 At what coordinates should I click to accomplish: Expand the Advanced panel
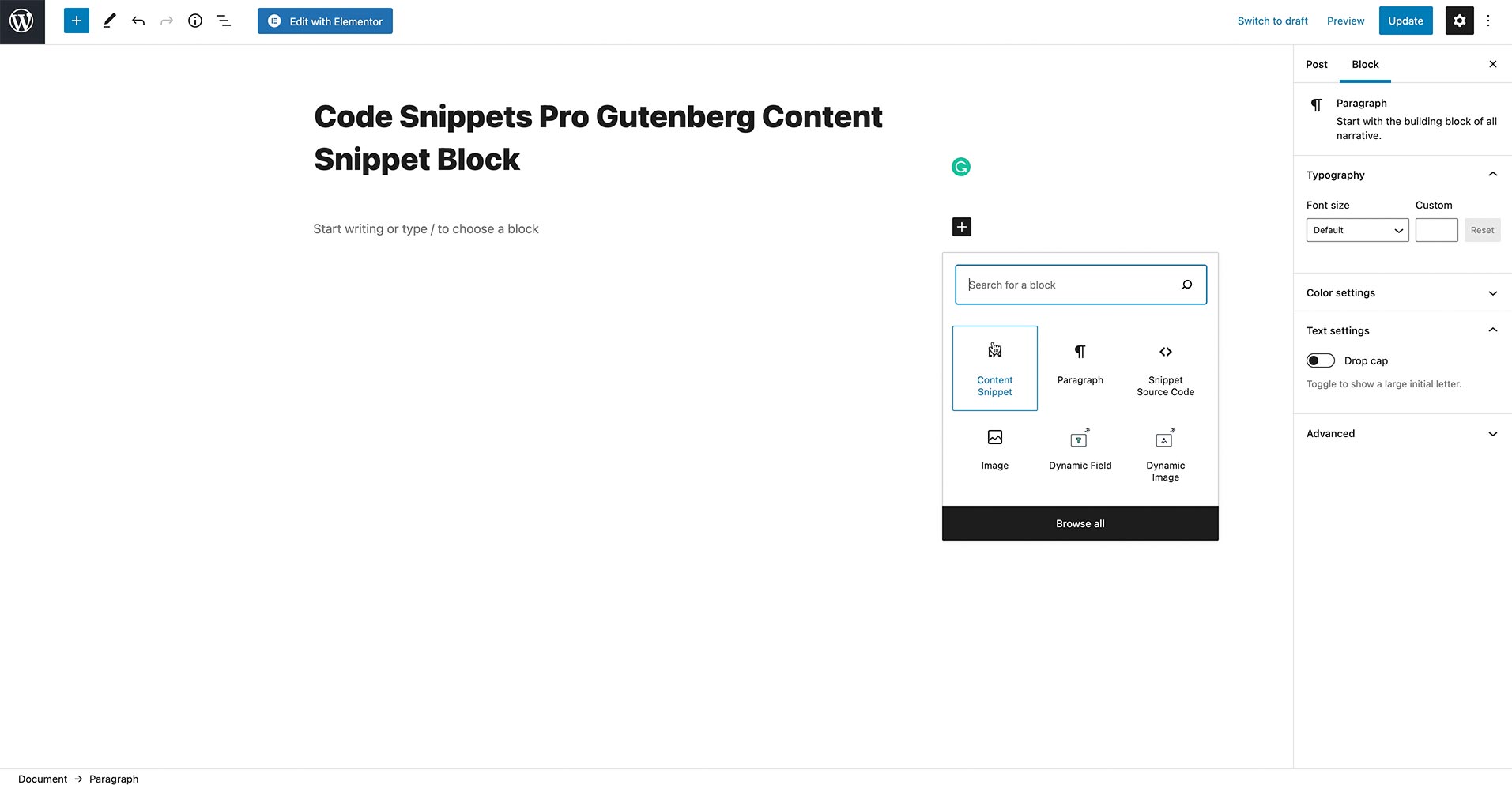pyautogui.click(x=1402, y=433)
